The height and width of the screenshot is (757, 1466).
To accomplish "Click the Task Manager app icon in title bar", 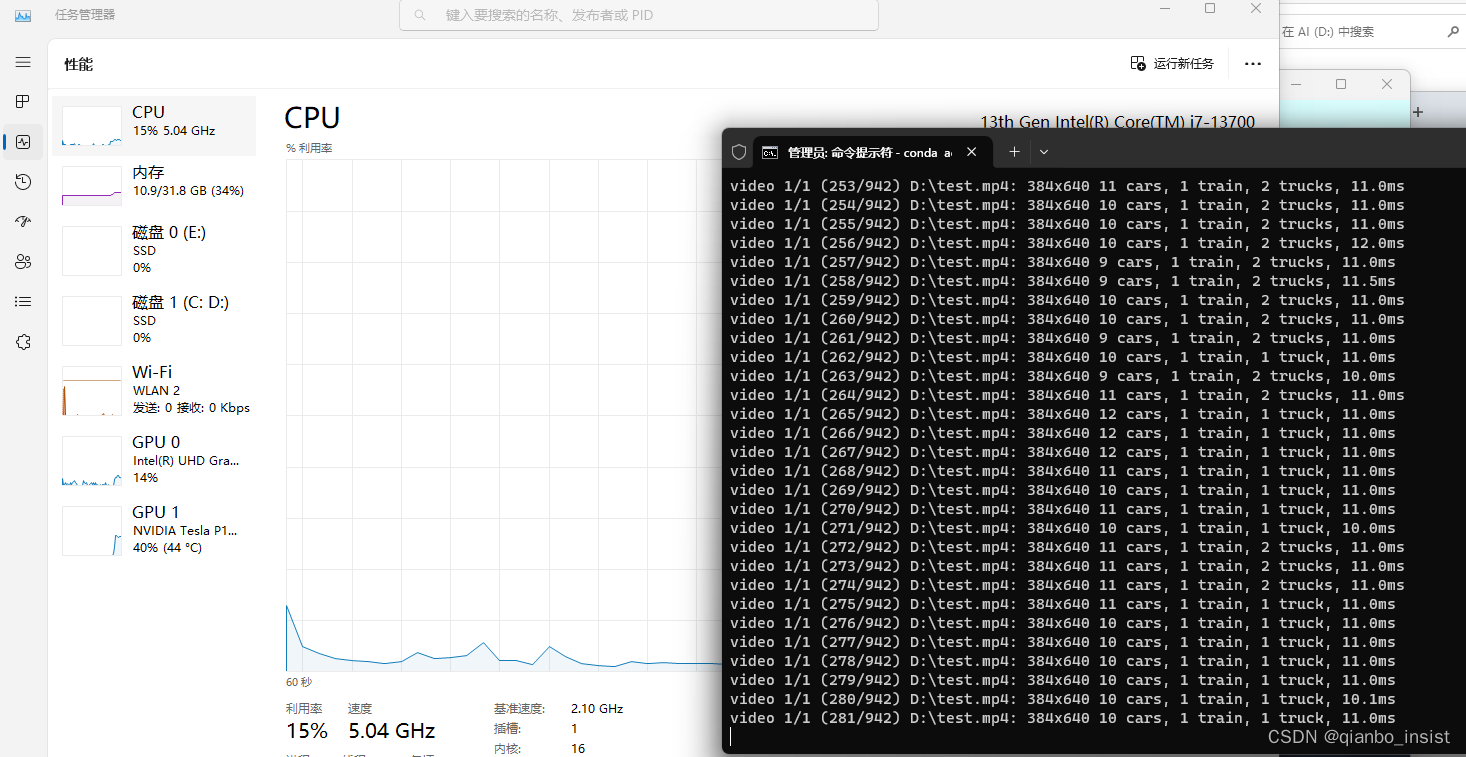I will [x=23, y=15].
